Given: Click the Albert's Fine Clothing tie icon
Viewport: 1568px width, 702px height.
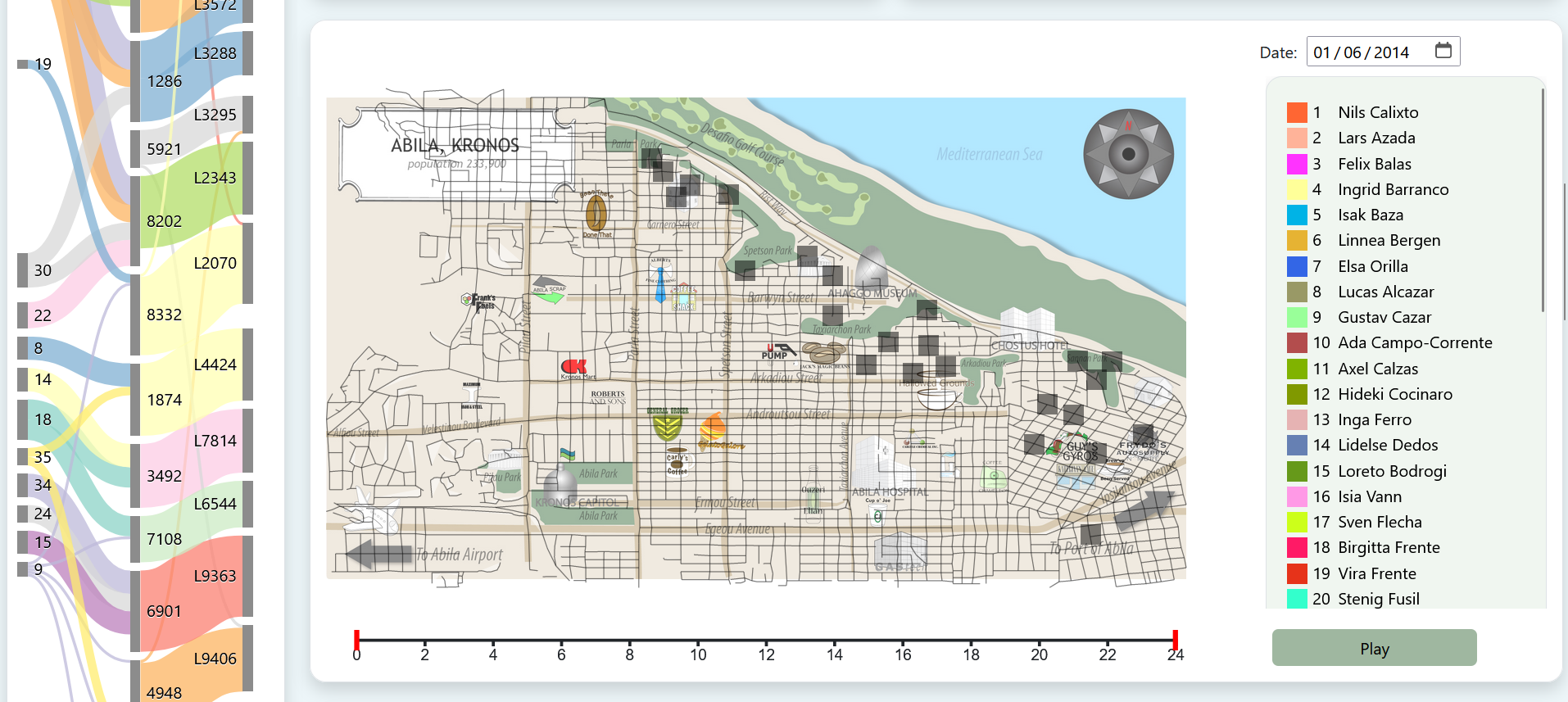Looking at the screenshot, I should point(660,280).
